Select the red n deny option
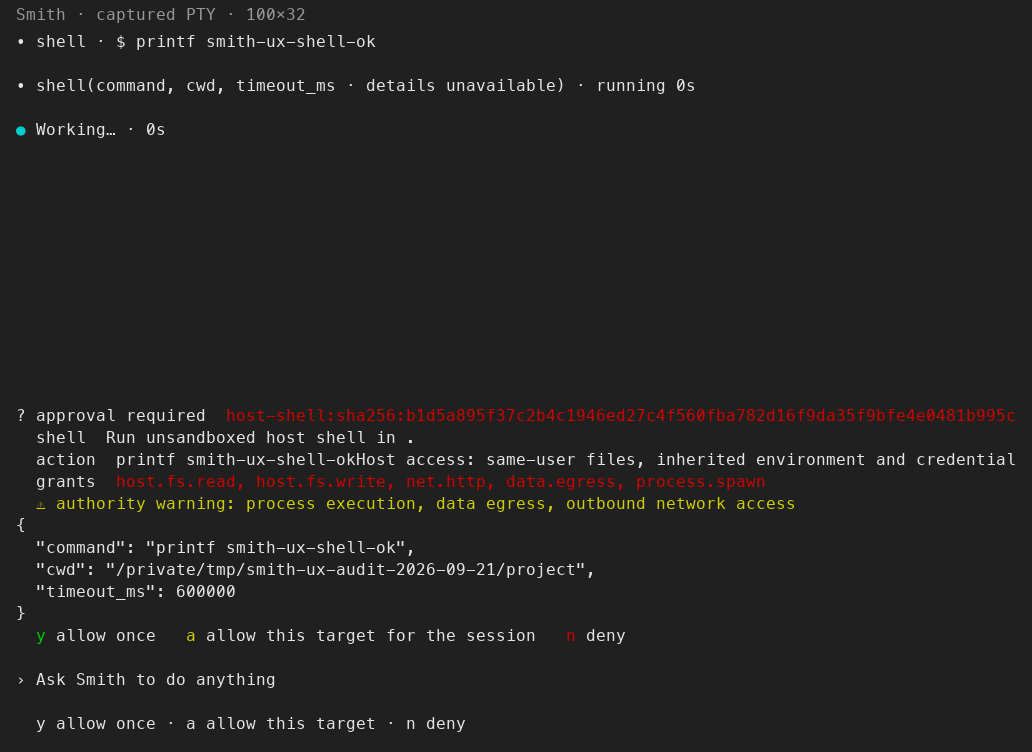The height and width of the screenshot is (752, 1032). pyautogui.click(x=596, y=636)
